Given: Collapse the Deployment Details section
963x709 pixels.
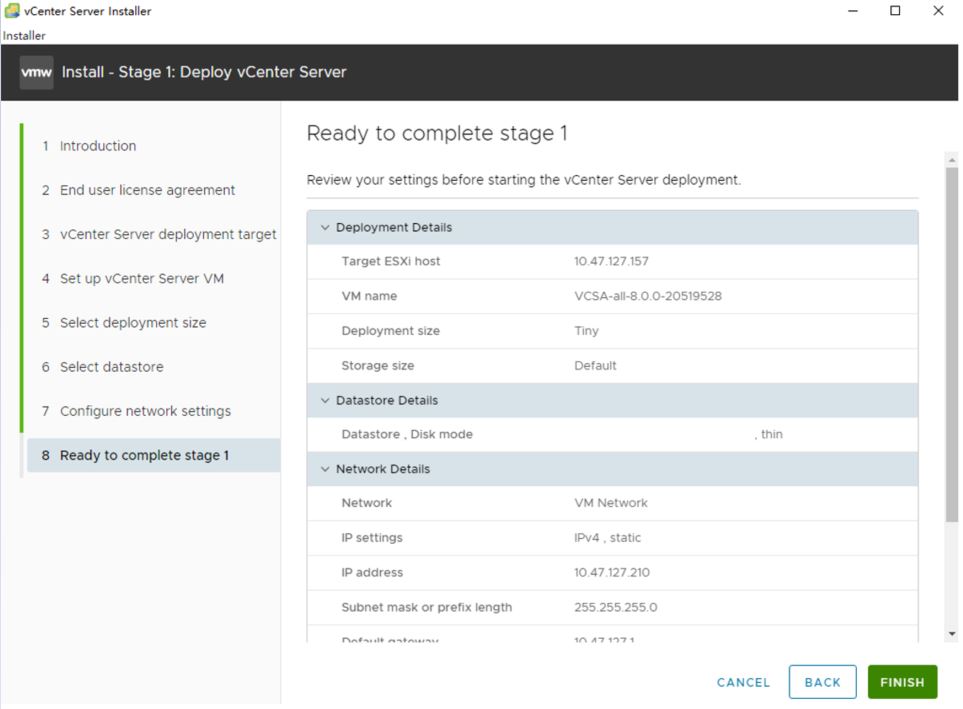Looking at the screenshot, I should [x=325, y=227].
